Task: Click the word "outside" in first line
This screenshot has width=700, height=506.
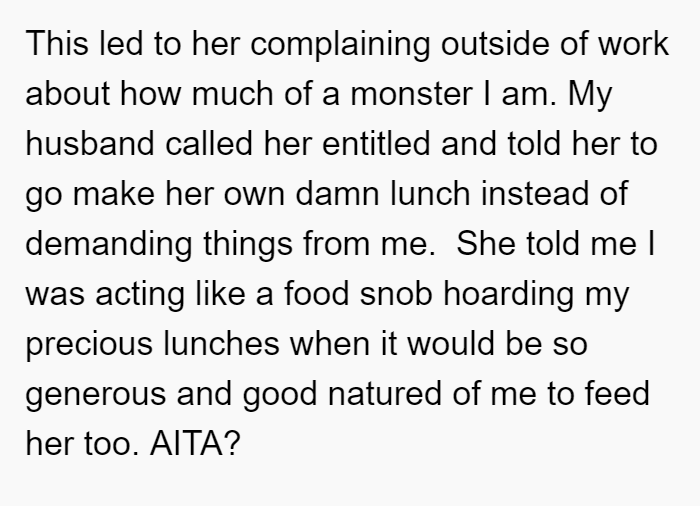Action: click(x=495, y=44)
